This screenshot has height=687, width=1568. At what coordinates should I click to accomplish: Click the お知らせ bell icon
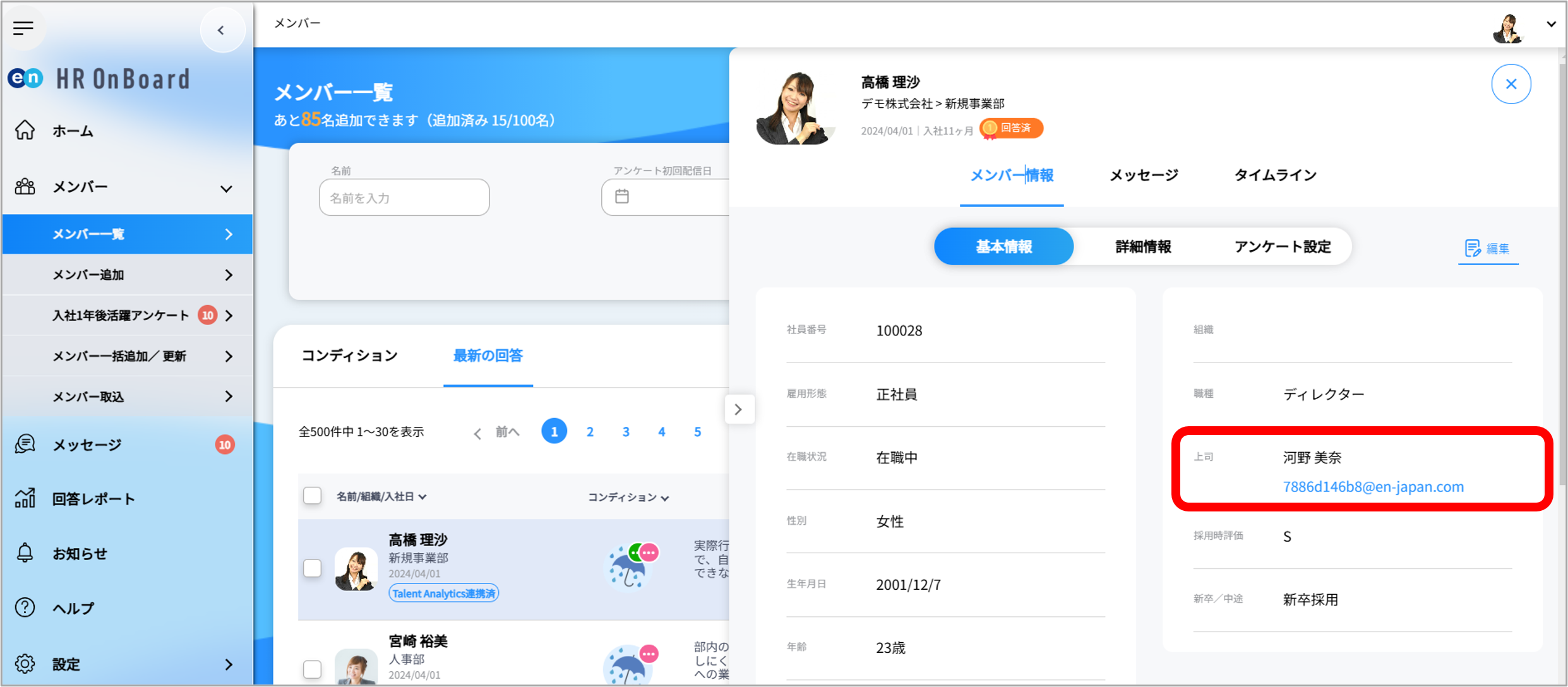click(25, 553)
